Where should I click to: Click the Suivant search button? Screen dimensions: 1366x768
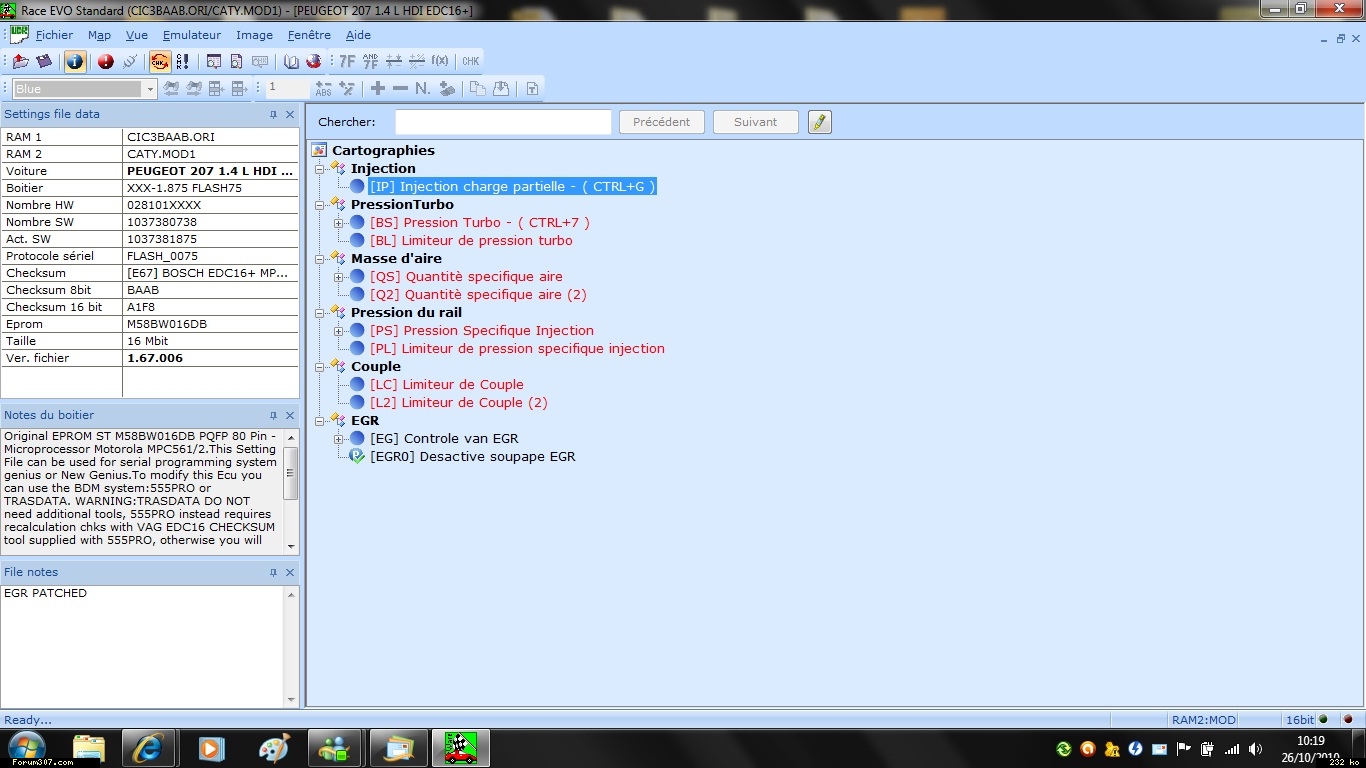[755, 122]
